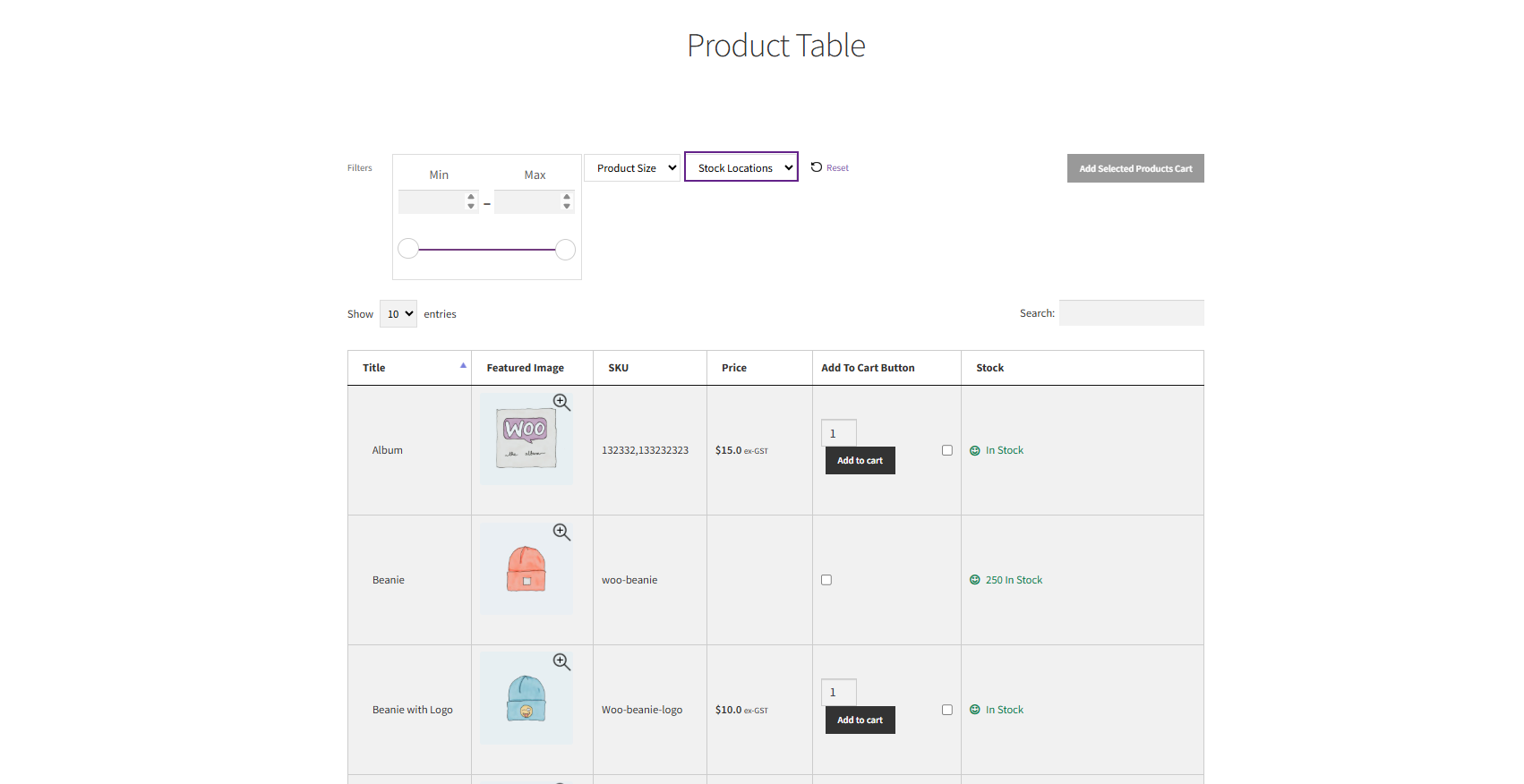Click the stock smiley icon for Beanie with Logo

975,710
